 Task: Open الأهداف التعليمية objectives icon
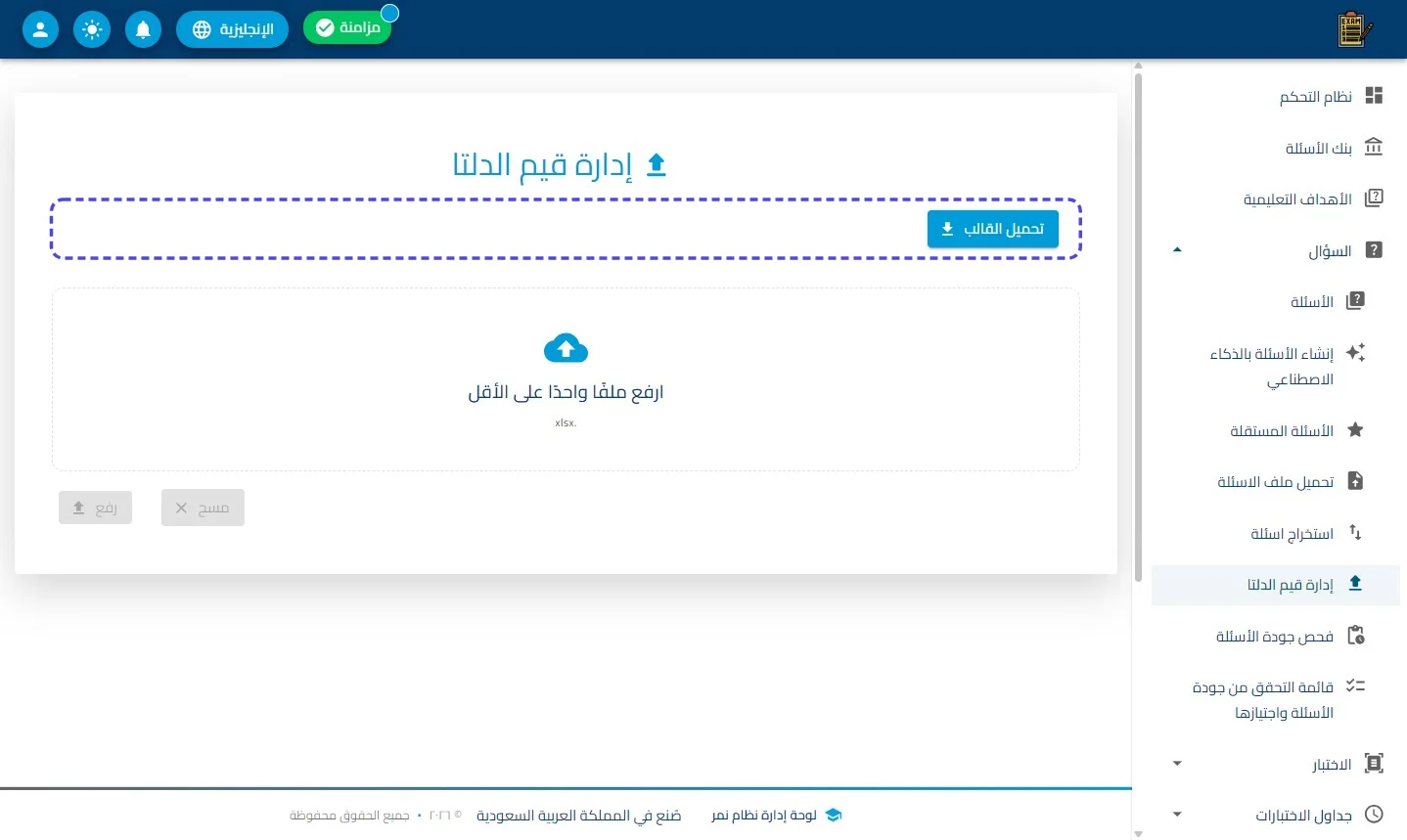coord(1374,199)
